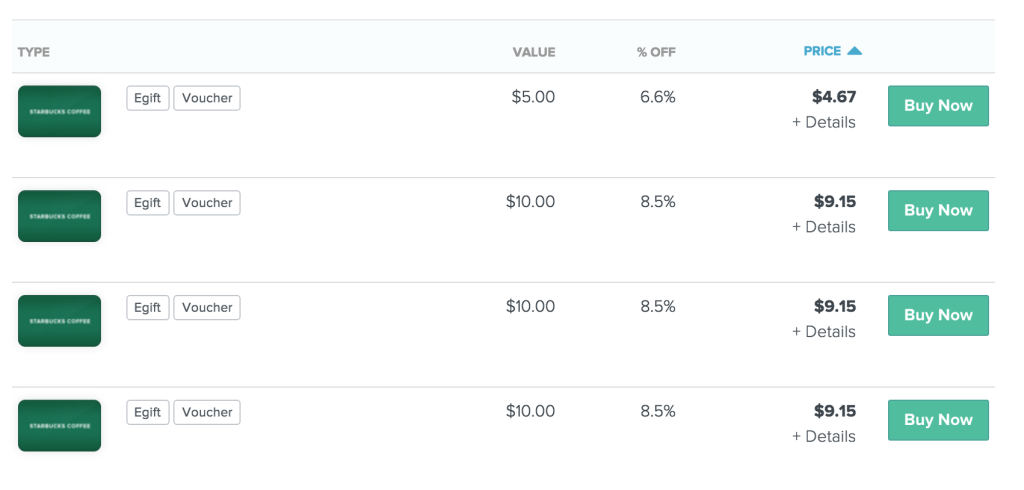
Task: Click the TYPE column header
Action: pyautogui.click(x=34, y=52)
